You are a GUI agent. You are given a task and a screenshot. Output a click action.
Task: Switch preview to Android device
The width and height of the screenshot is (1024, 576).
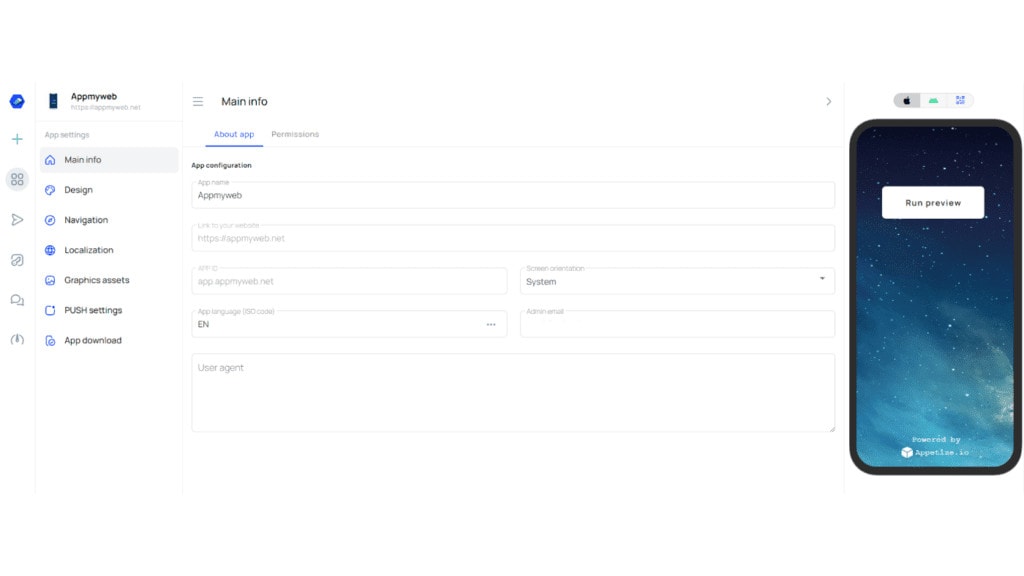click(x=933, y=101)
